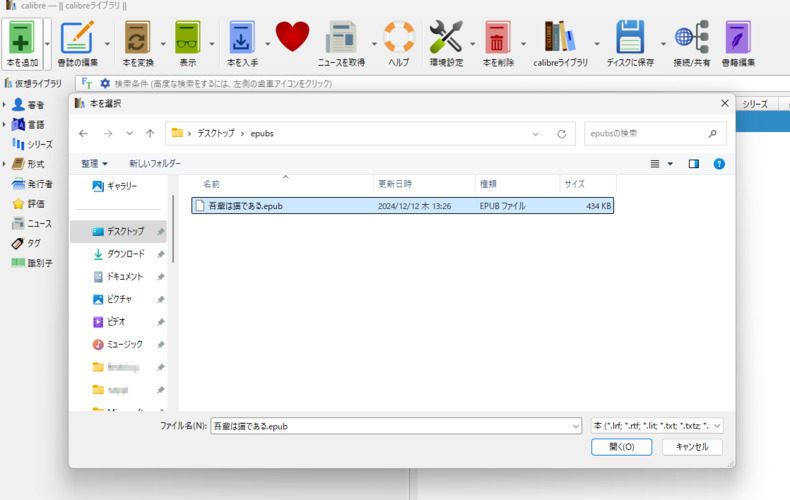
Task: Open the 書誌の編集 metadata edit icon
Action: click(77, 37)
